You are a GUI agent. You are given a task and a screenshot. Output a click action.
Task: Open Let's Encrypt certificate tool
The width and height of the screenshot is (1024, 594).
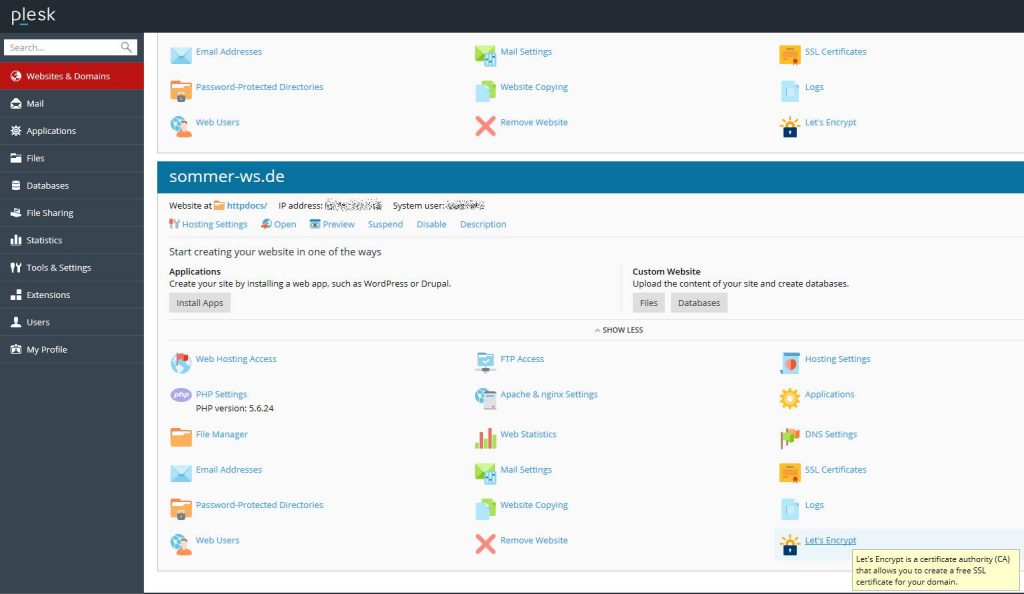coord(830,540)
